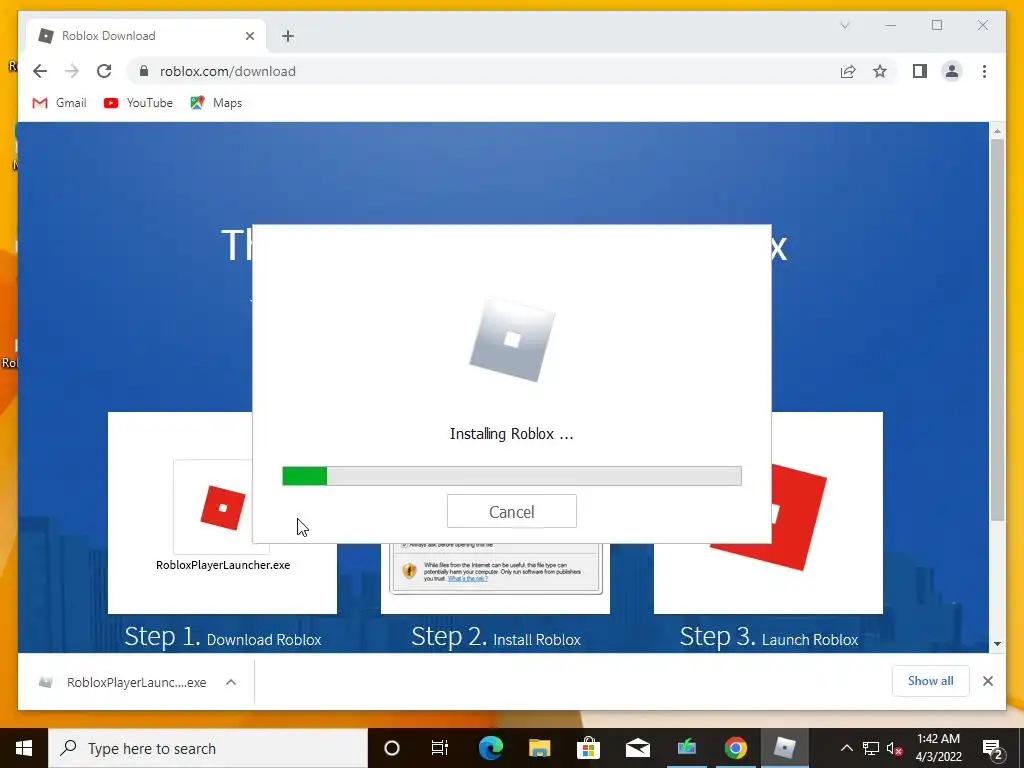Click the network icon in system tray
The height and width of the screenshot is (768, 1024).
[871, 748]
